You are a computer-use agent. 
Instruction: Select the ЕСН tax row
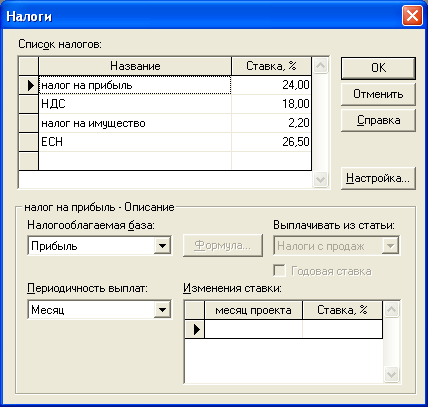click(135, 142)
